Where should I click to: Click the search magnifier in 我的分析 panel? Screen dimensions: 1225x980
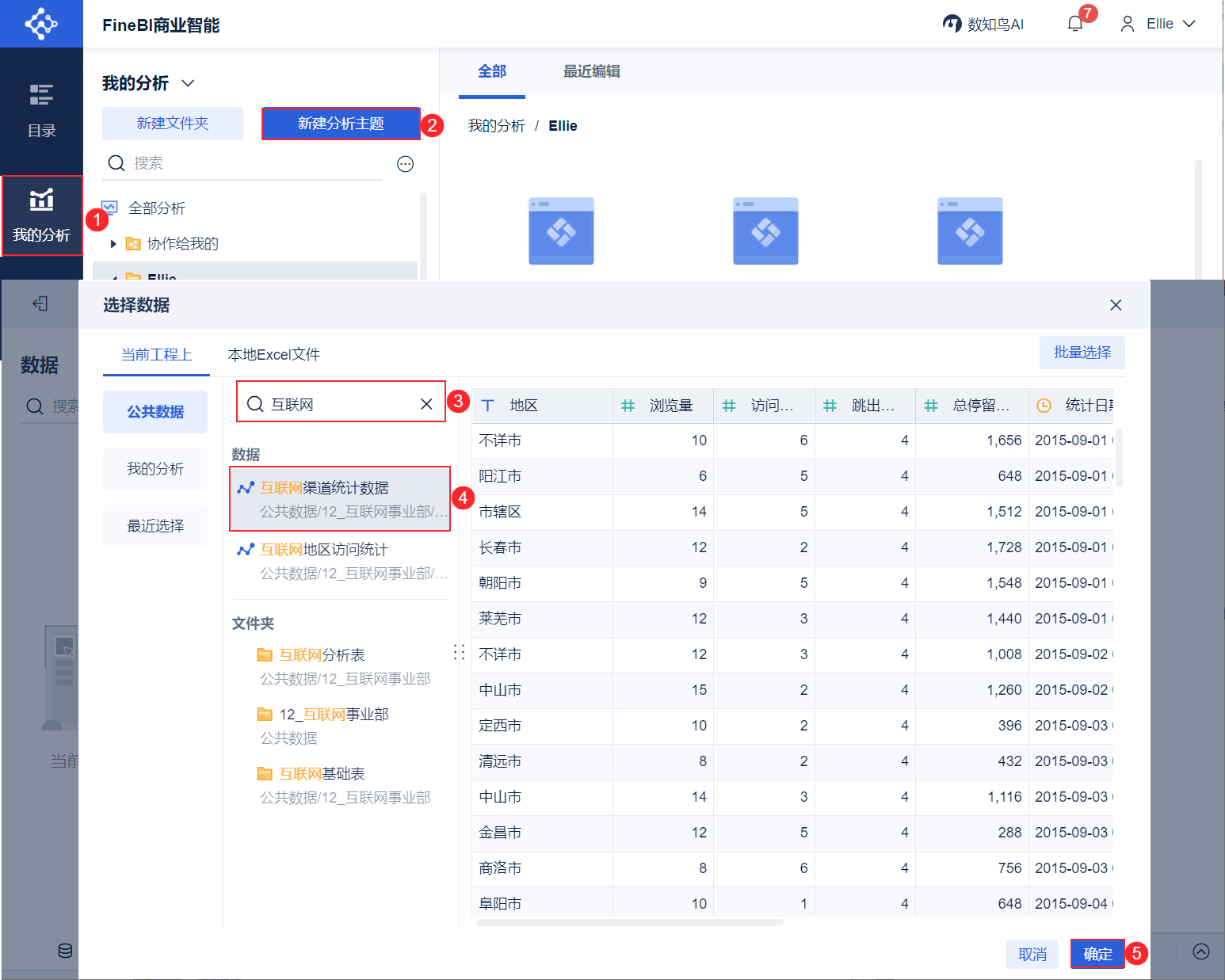[116, 163]
